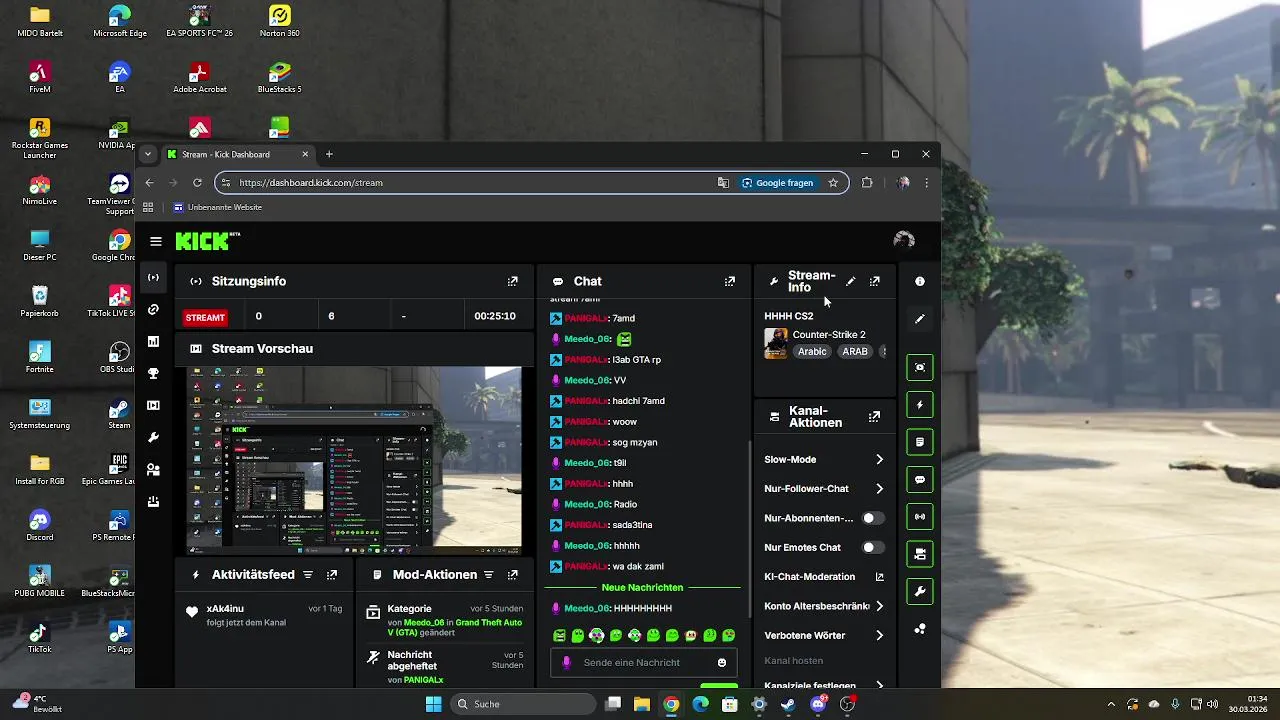Open Windows Start menu
Screen dimensions: 1280x720
[433, 704]
